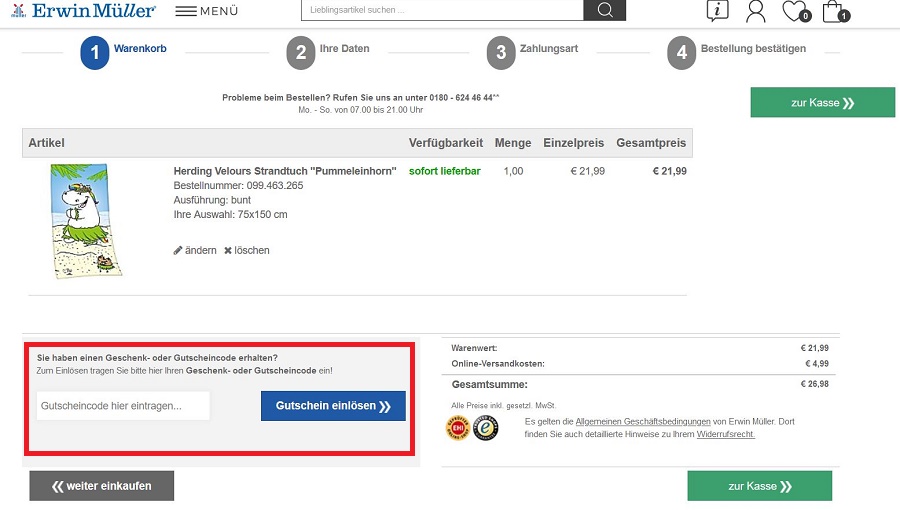Screen dimensions: 900x510
Task: Open the wishlist heart icon
Action: (796, 11)
